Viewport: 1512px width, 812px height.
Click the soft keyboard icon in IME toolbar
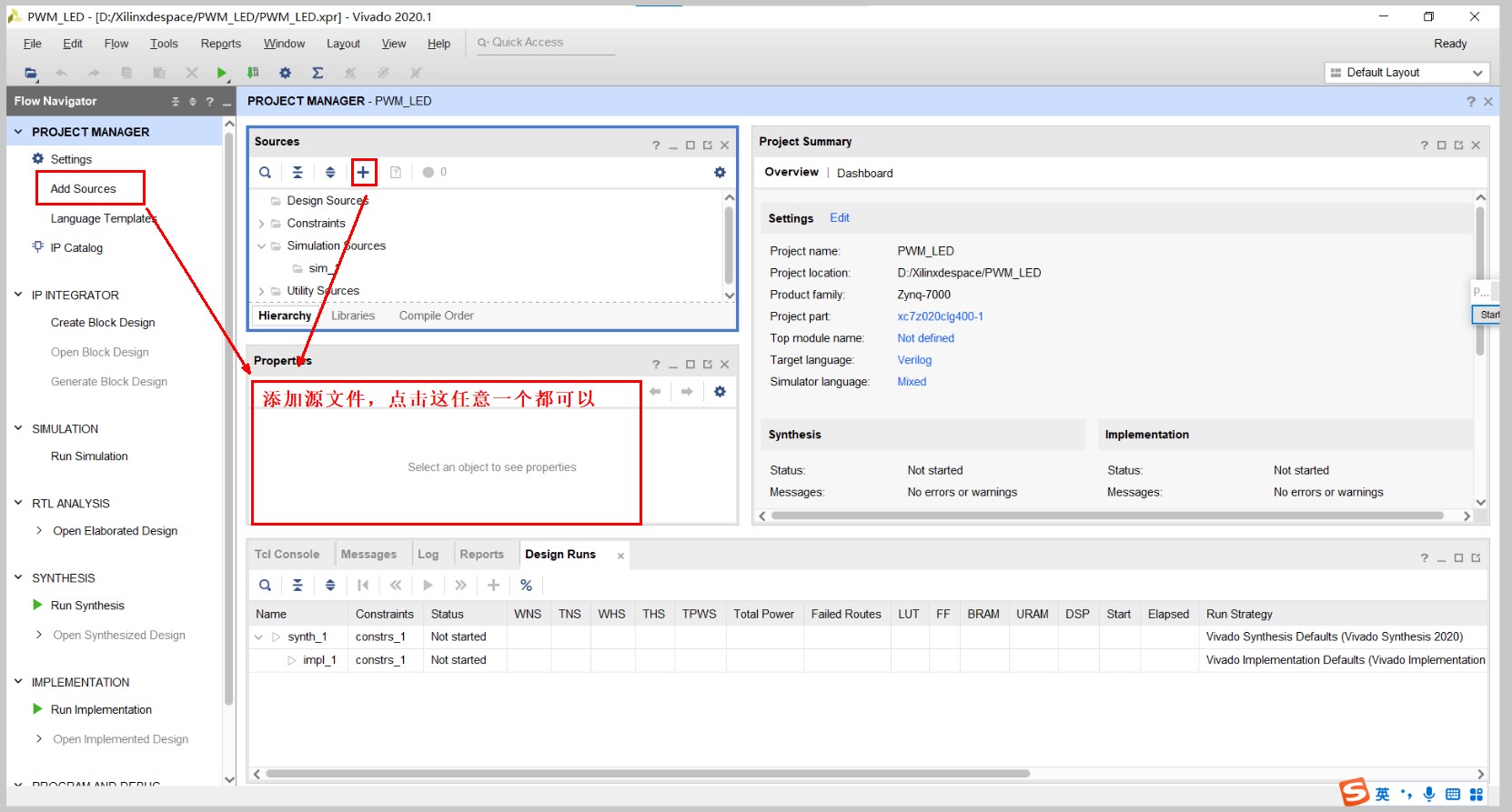pyautogui.click(x=1453, y=794)
